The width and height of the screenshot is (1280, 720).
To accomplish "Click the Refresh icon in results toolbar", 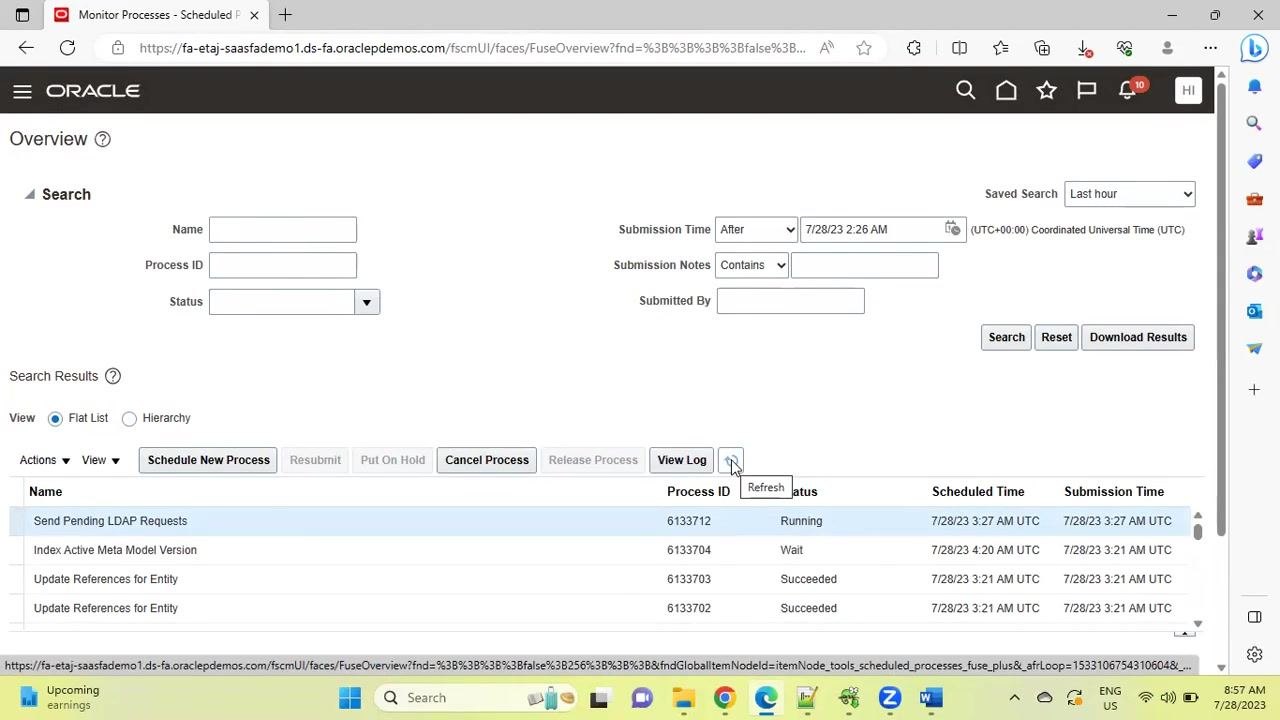I will (x=731, y=460).
